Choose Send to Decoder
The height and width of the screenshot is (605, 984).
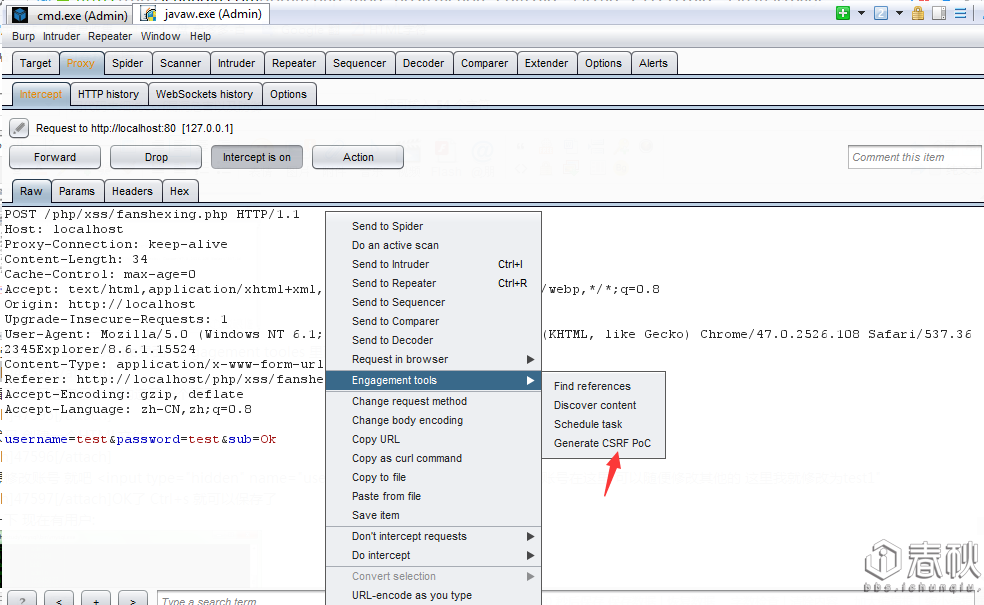434,340
